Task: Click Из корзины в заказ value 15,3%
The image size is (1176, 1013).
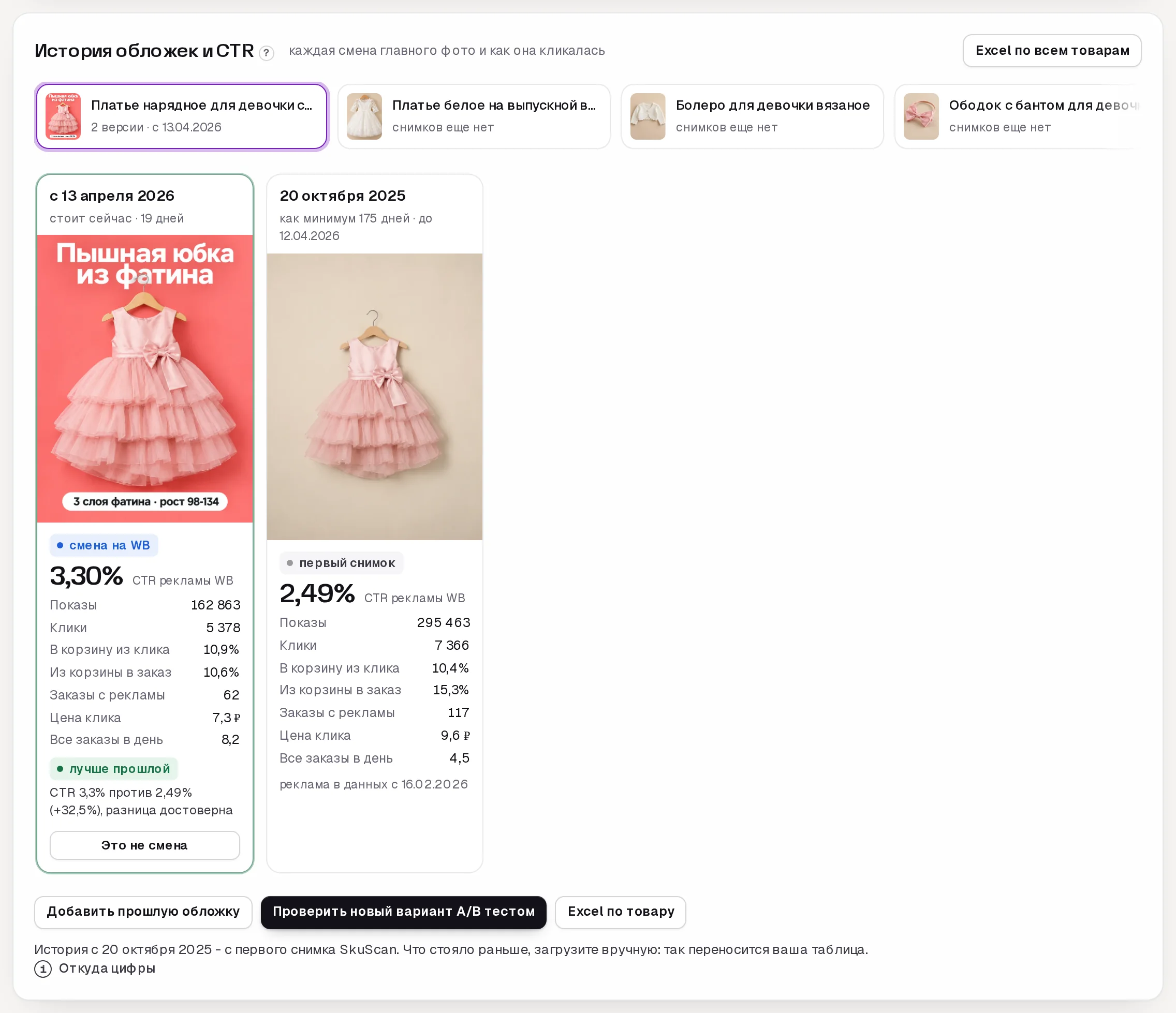Action: (451, 690)
